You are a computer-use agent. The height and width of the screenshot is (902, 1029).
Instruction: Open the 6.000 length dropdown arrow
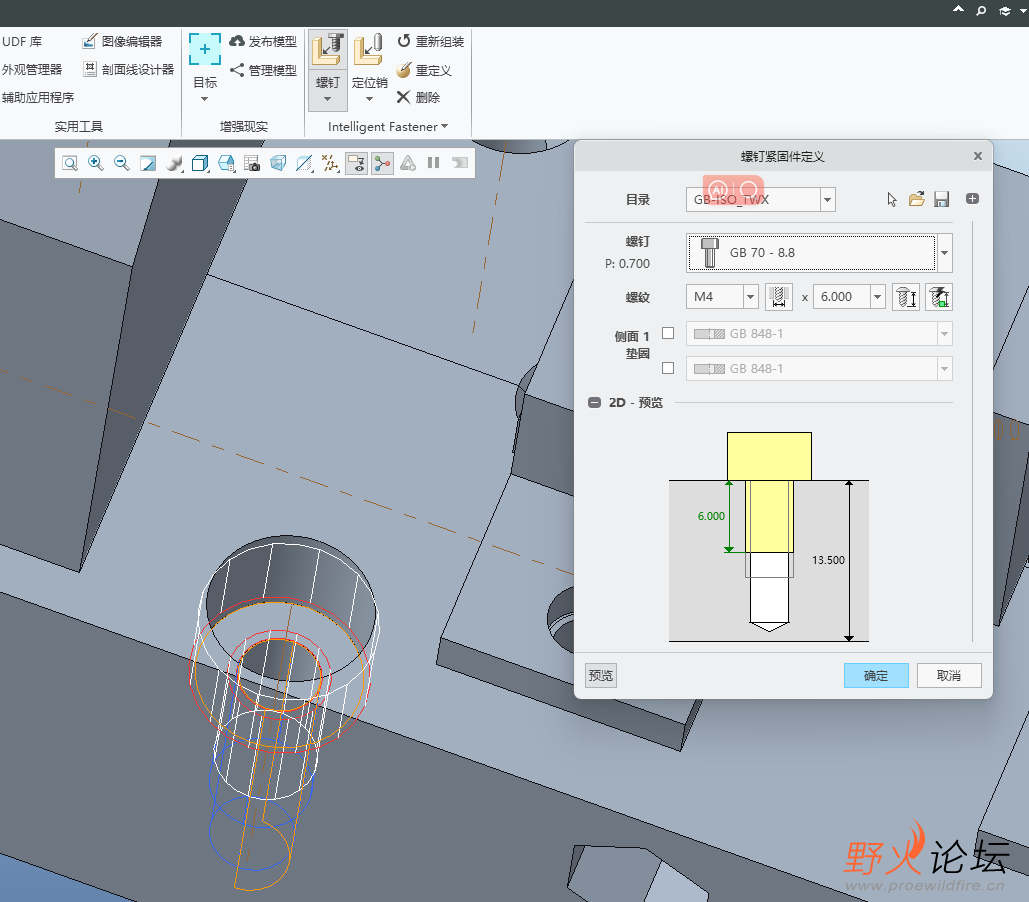click(877, 297)
